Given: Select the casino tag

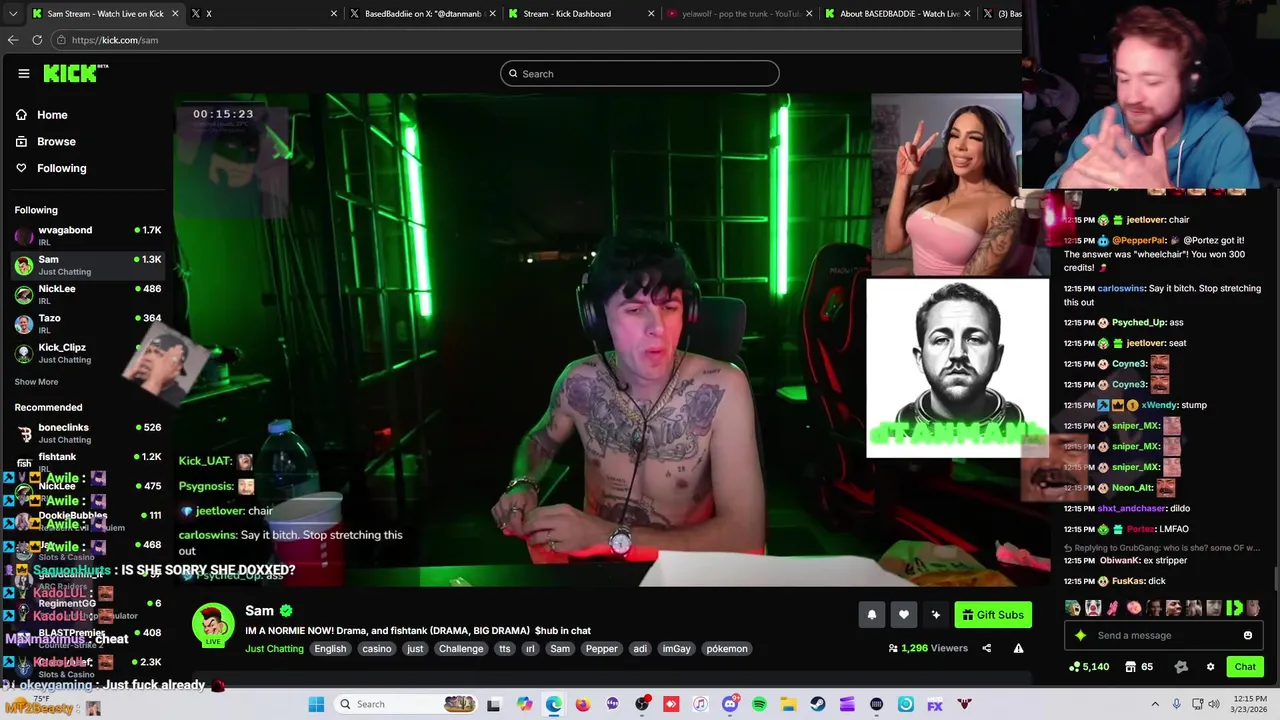Looking at the screenshot, I should tap(377, 648).
